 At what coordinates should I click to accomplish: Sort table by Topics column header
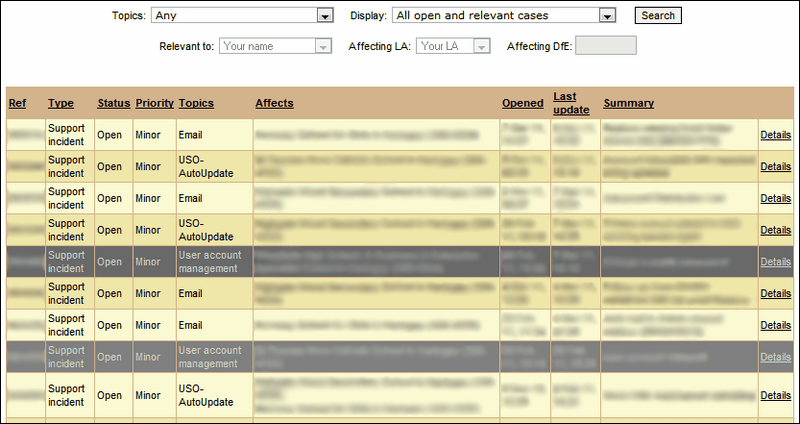click(x=196, y=103)
